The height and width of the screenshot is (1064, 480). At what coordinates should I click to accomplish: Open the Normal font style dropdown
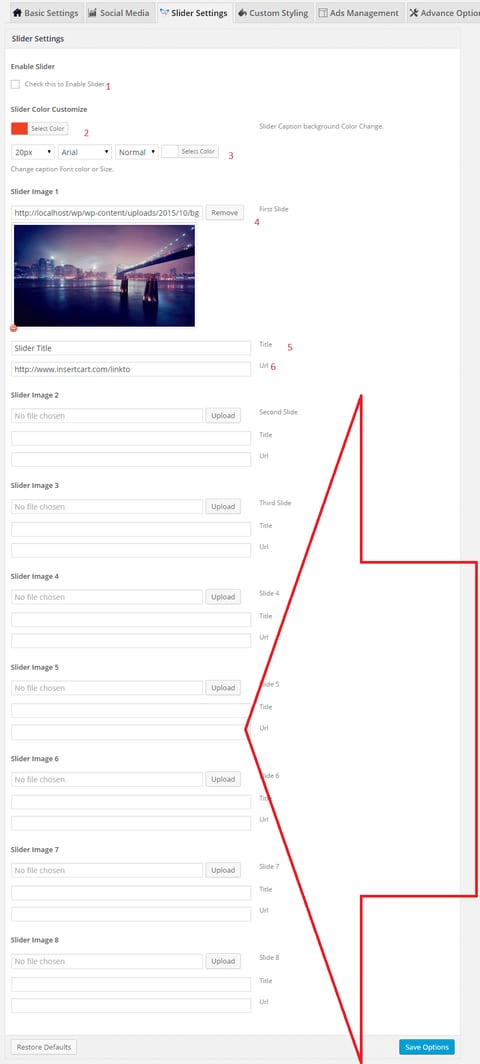pos(137,152)
